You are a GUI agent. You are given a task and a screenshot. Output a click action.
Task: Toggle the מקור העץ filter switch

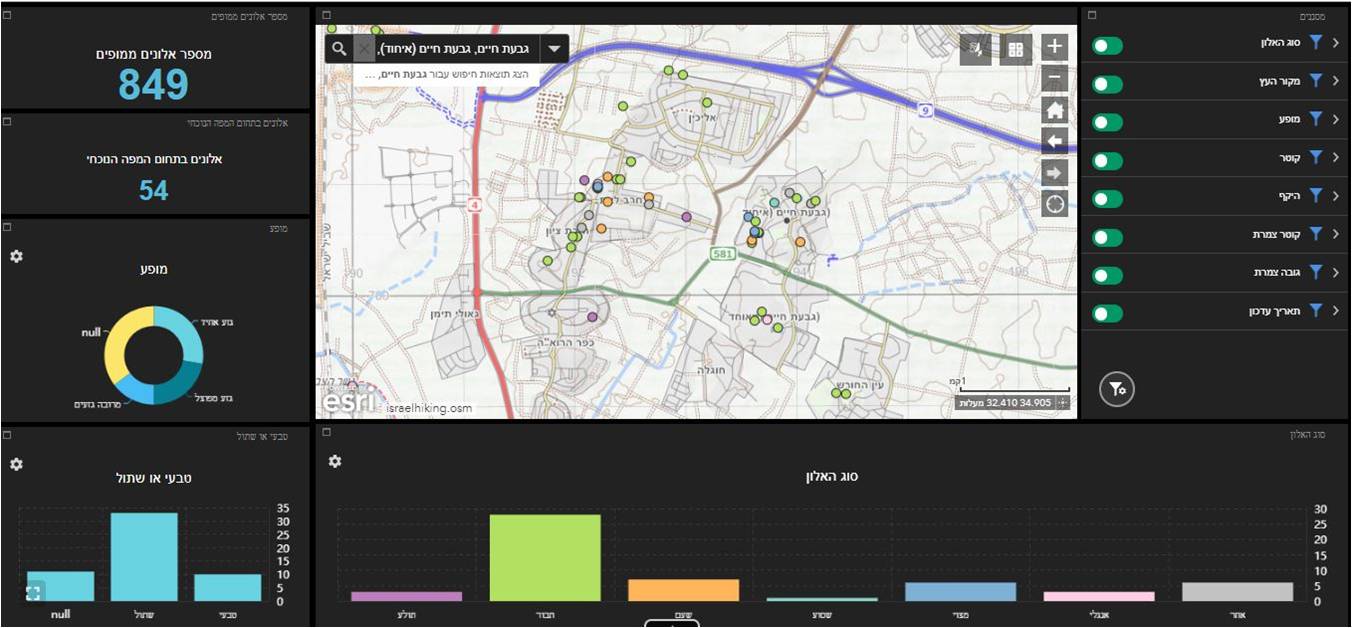click(x=1107, y=84)
